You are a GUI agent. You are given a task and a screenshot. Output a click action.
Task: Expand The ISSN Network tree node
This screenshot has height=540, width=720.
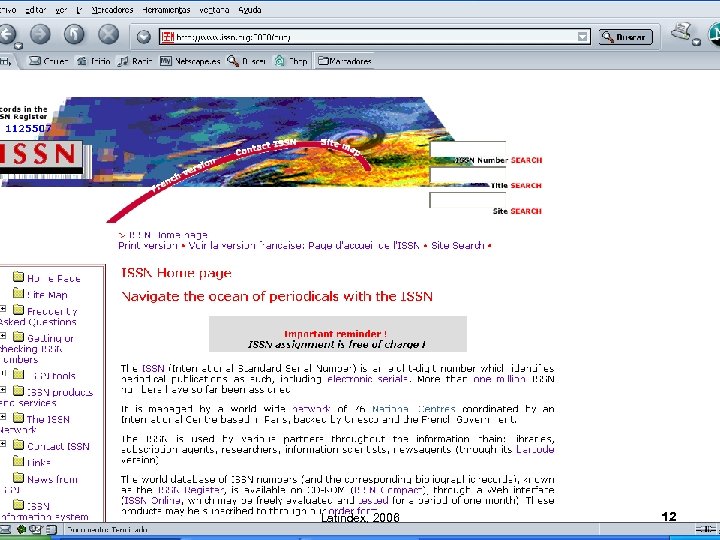3,416
